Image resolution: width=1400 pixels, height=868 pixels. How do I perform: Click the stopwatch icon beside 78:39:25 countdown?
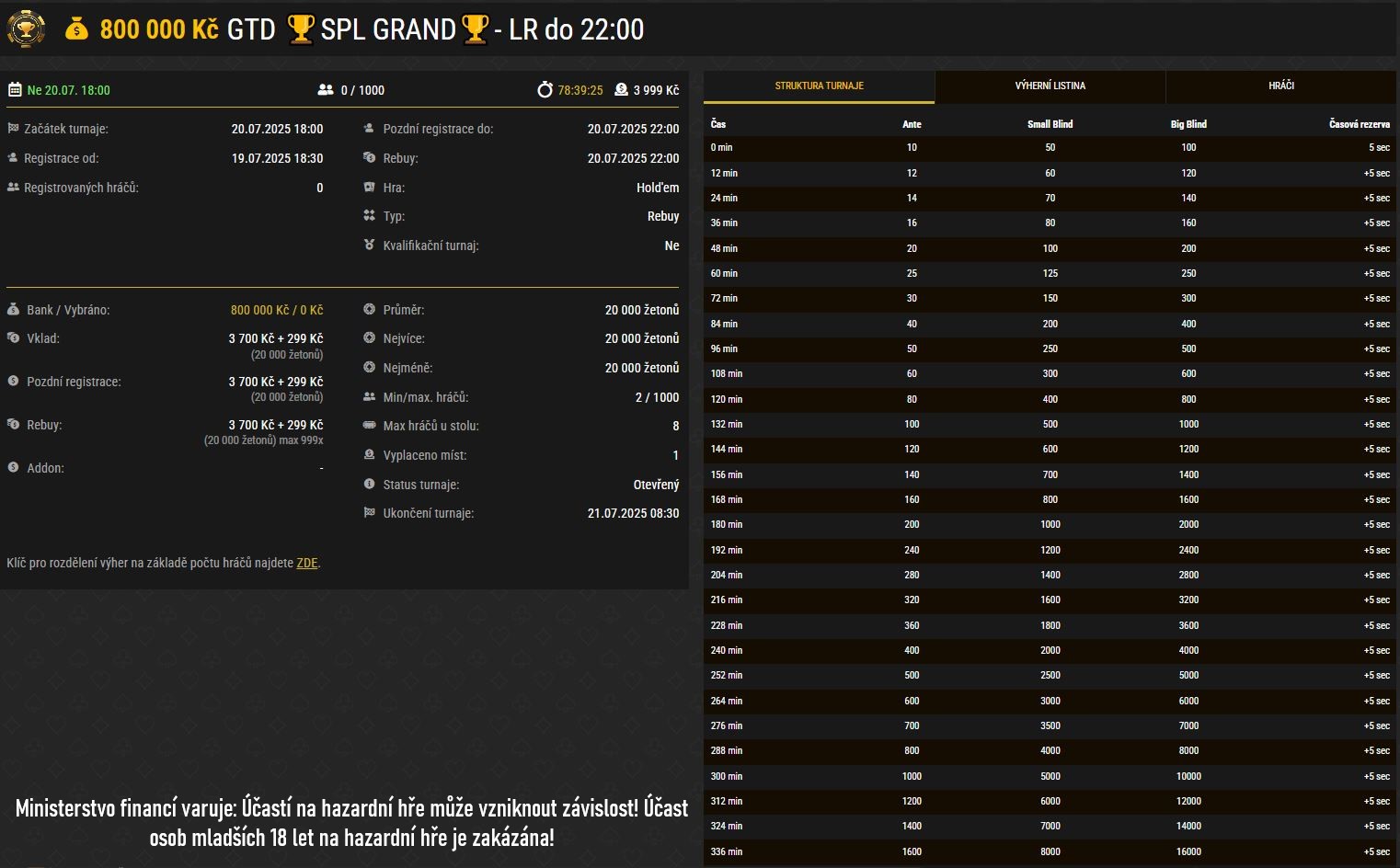pyautogui.click(x=545, y=90)
